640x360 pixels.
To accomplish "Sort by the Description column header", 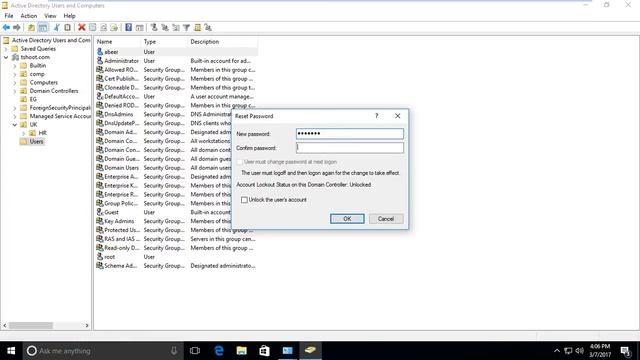I will coord(222,42).
